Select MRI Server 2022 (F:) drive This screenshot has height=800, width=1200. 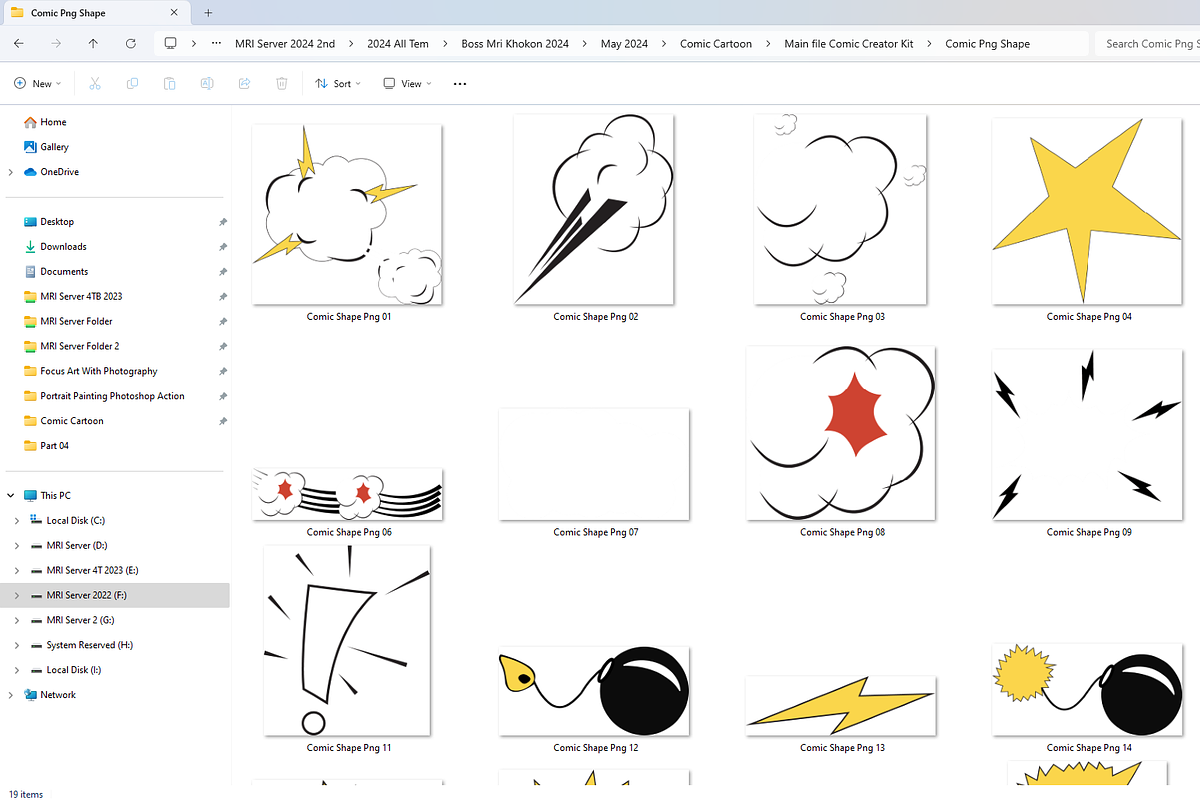(115, 596)
